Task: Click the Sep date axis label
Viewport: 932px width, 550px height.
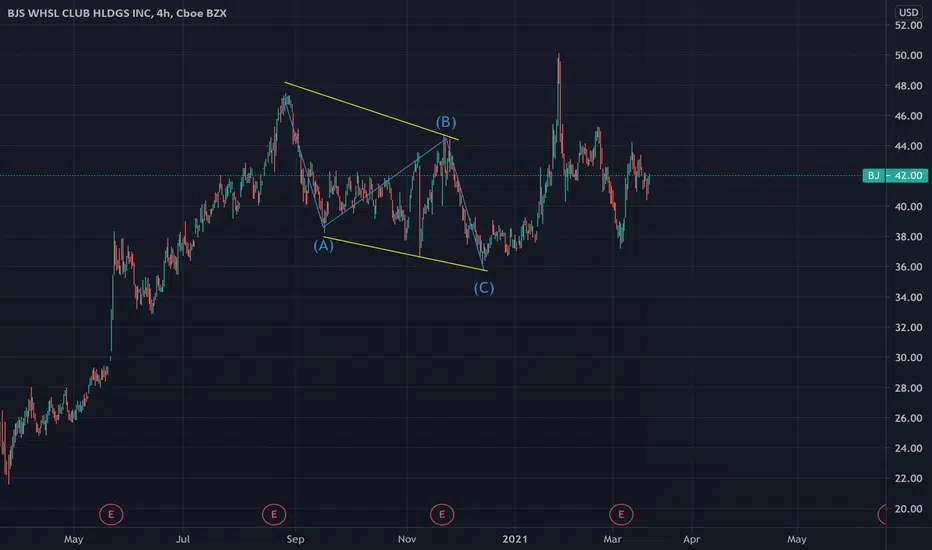Action: click(x=295, y=539)
